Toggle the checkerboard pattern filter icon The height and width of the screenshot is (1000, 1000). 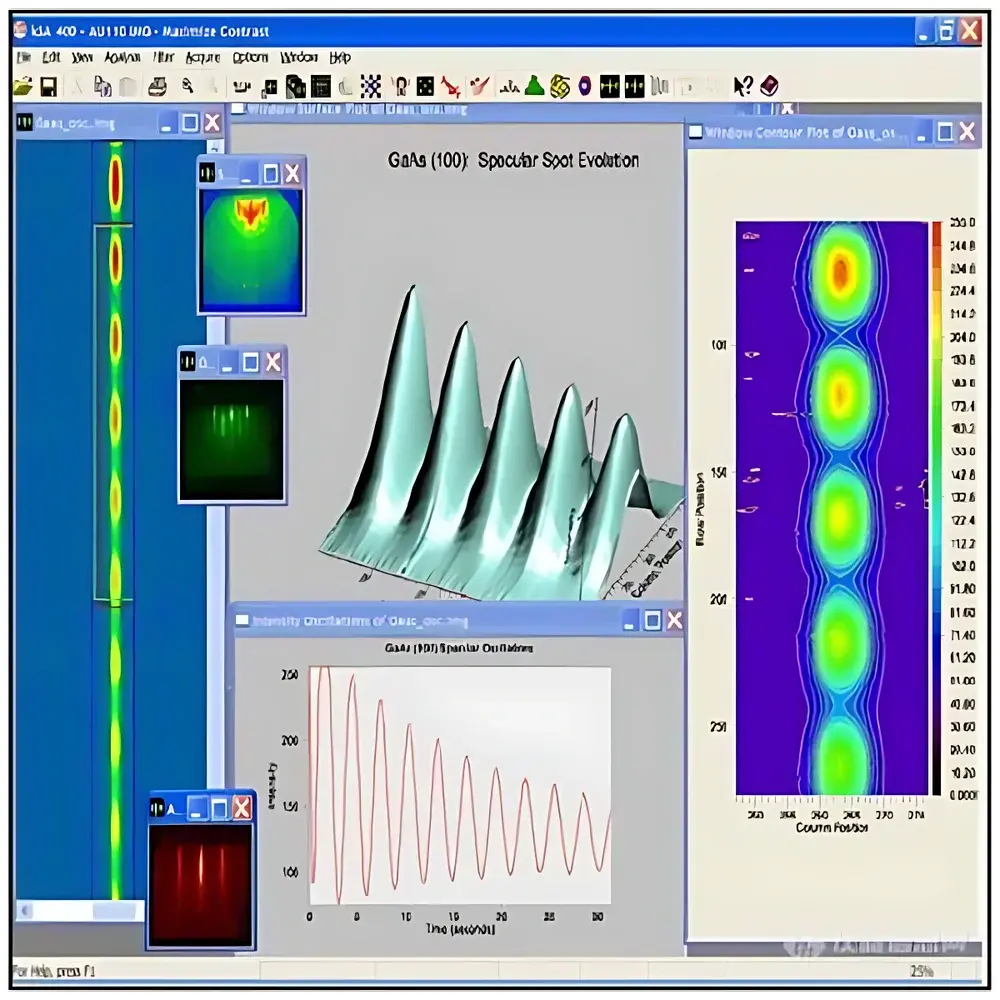(368, 85)
